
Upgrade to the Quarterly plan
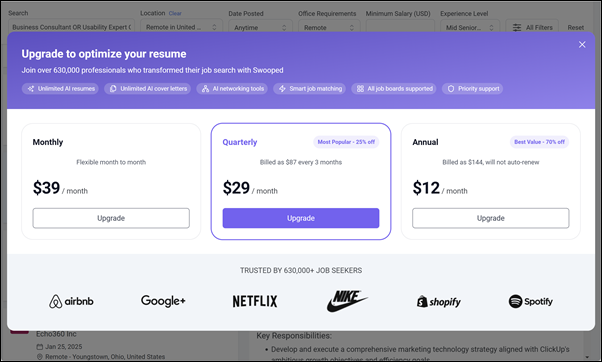pyautogui.click(x=301, y=218)
